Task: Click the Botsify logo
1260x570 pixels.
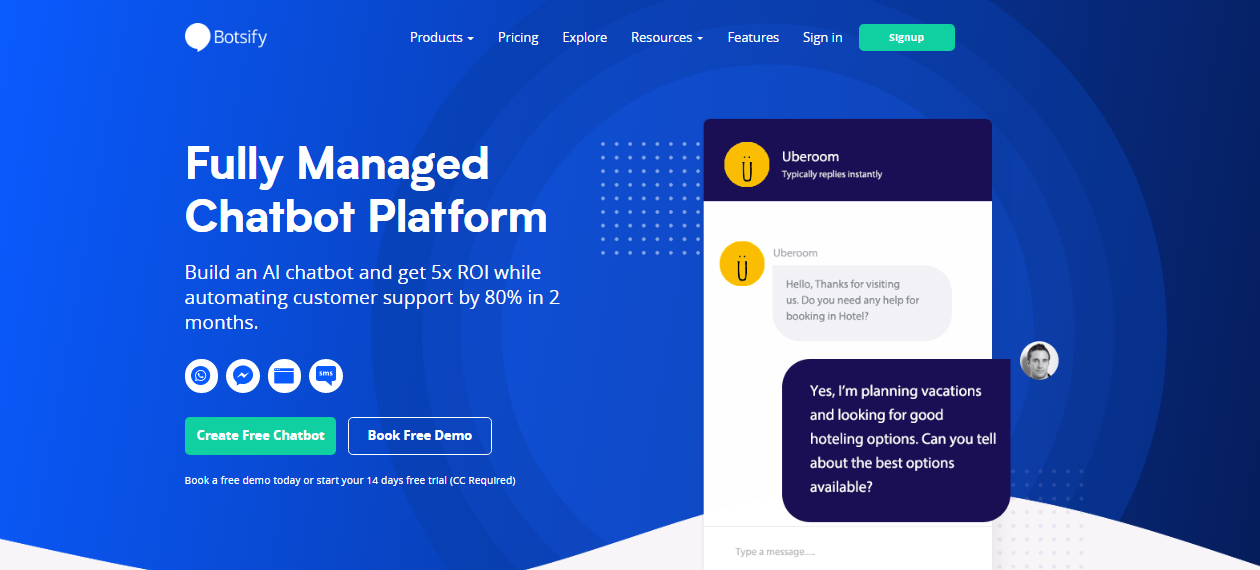Action: coord(226,37)
